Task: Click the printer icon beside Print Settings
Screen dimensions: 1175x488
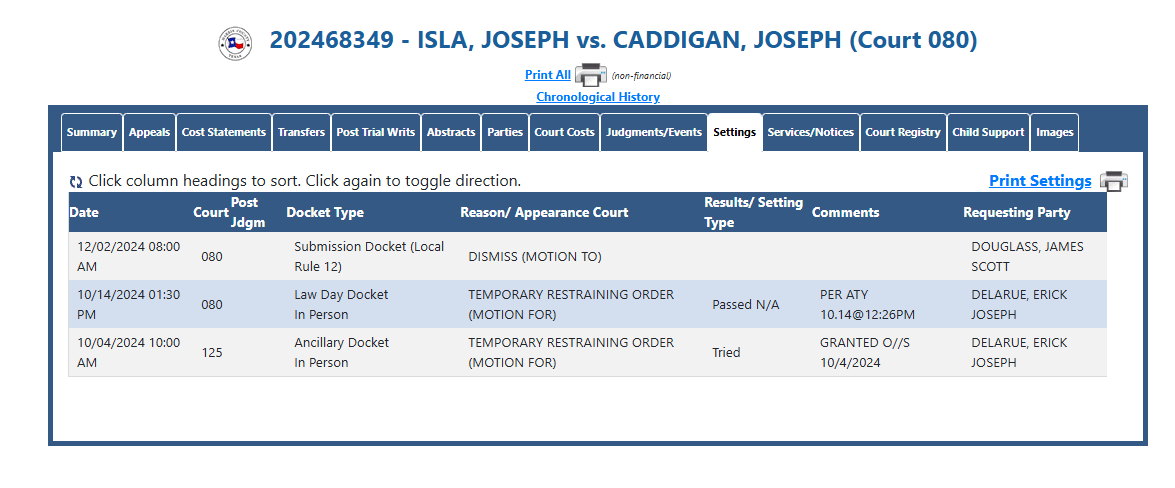Action: (1114, 181)
